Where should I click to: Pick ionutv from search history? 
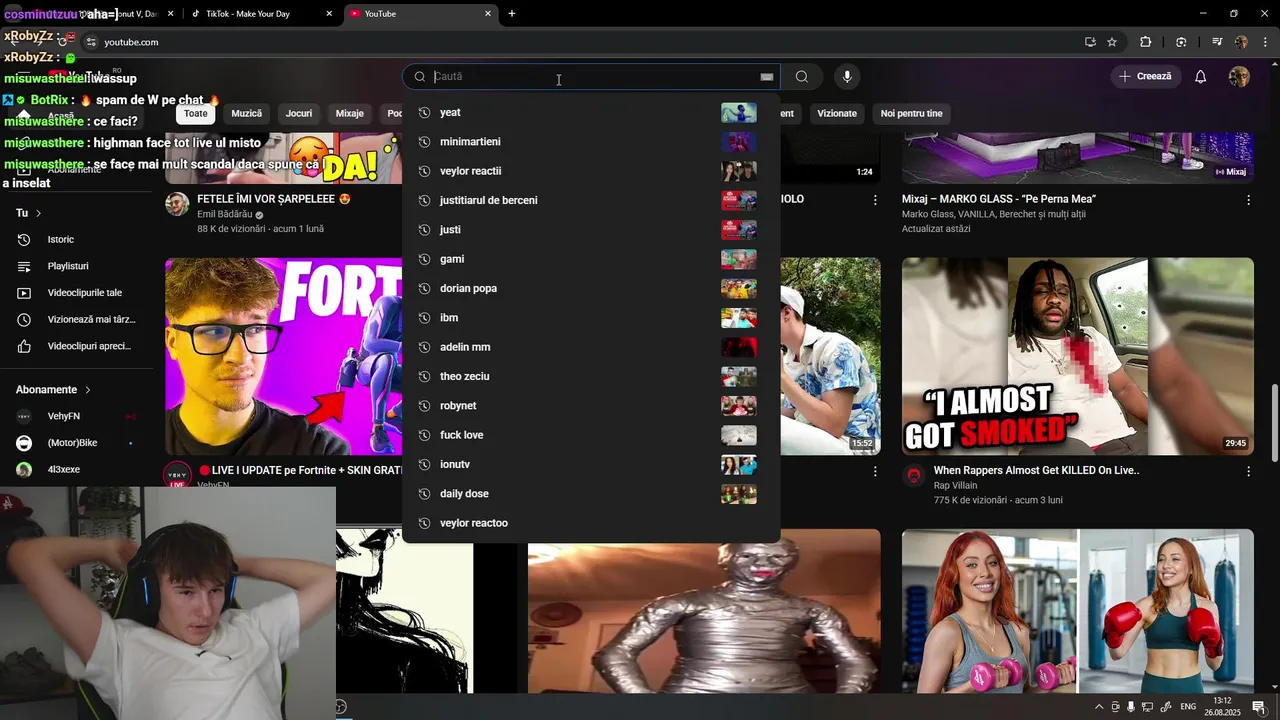[x=591, y=465]
